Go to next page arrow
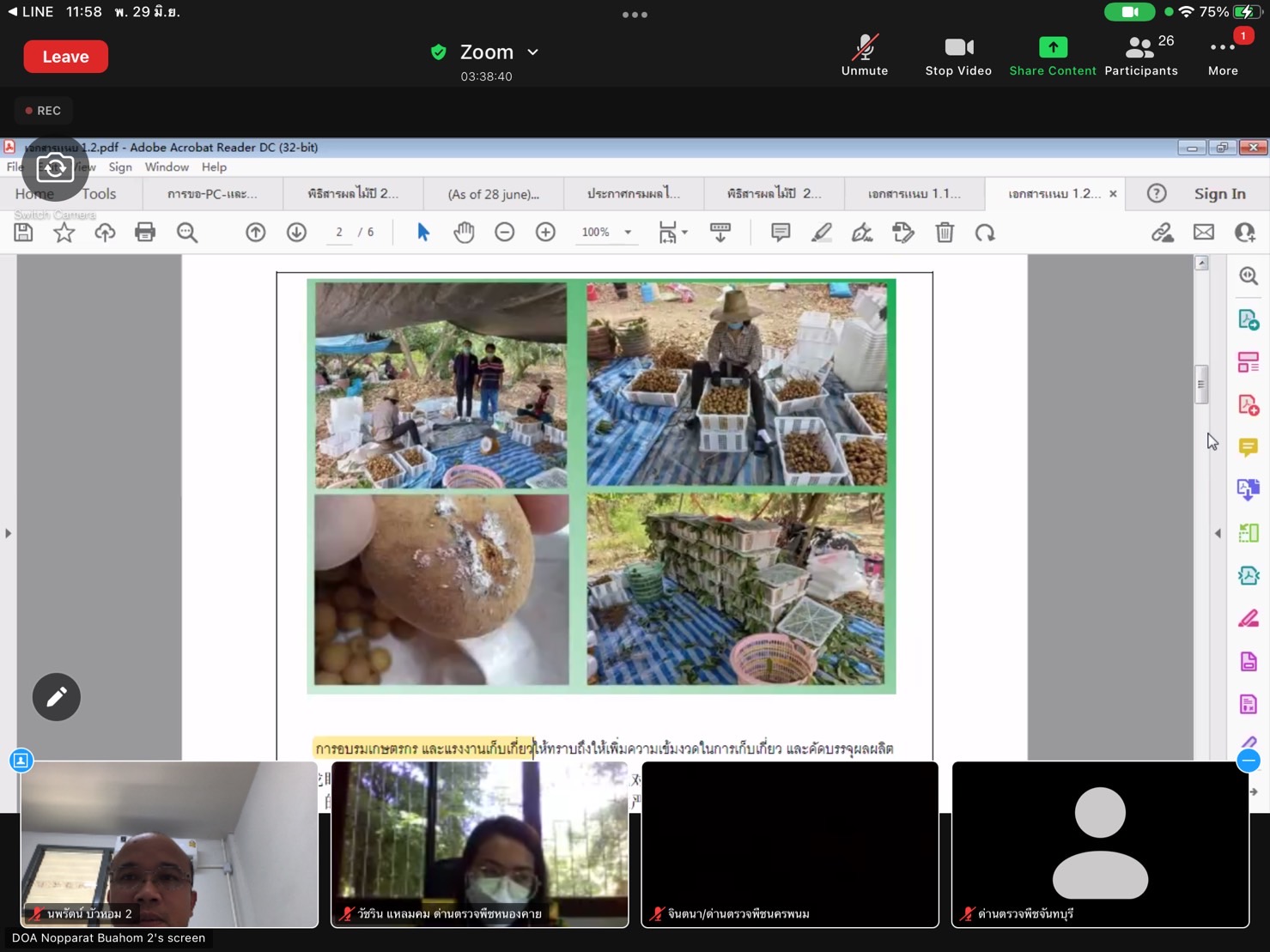Screen dimensions: 1270x952 coord(296,233)
